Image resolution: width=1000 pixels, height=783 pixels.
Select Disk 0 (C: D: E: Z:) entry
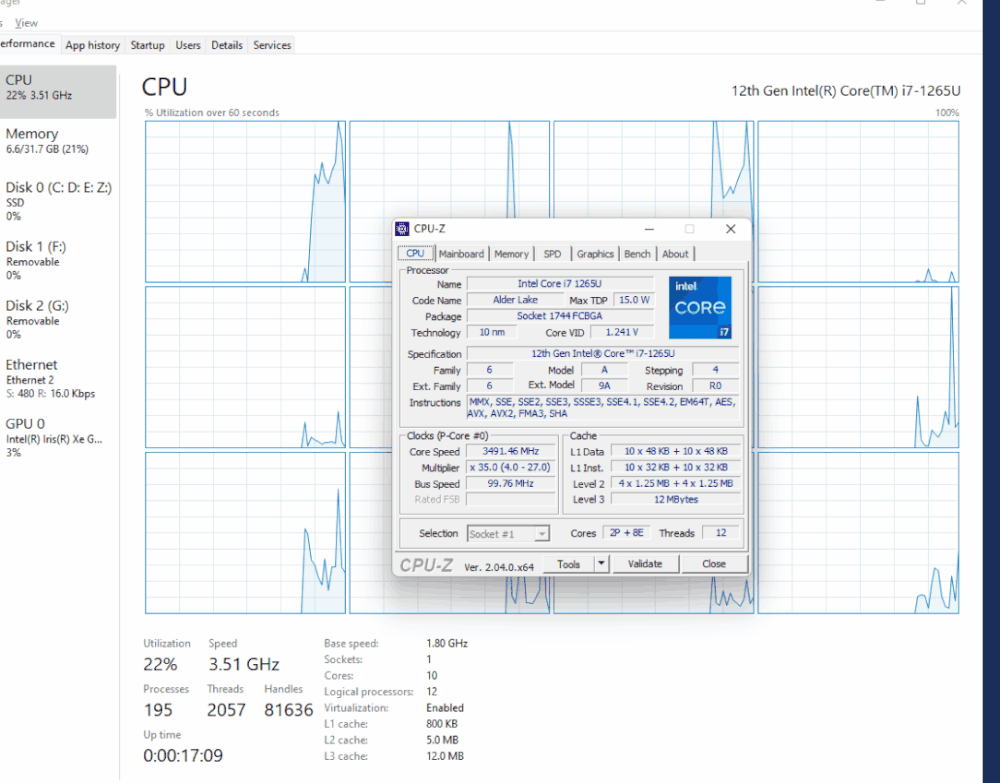point(58,201)
